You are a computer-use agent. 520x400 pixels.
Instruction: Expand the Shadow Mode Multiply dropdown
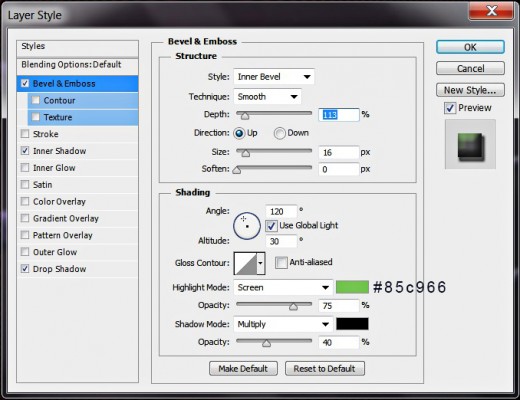tap(283, 324)
